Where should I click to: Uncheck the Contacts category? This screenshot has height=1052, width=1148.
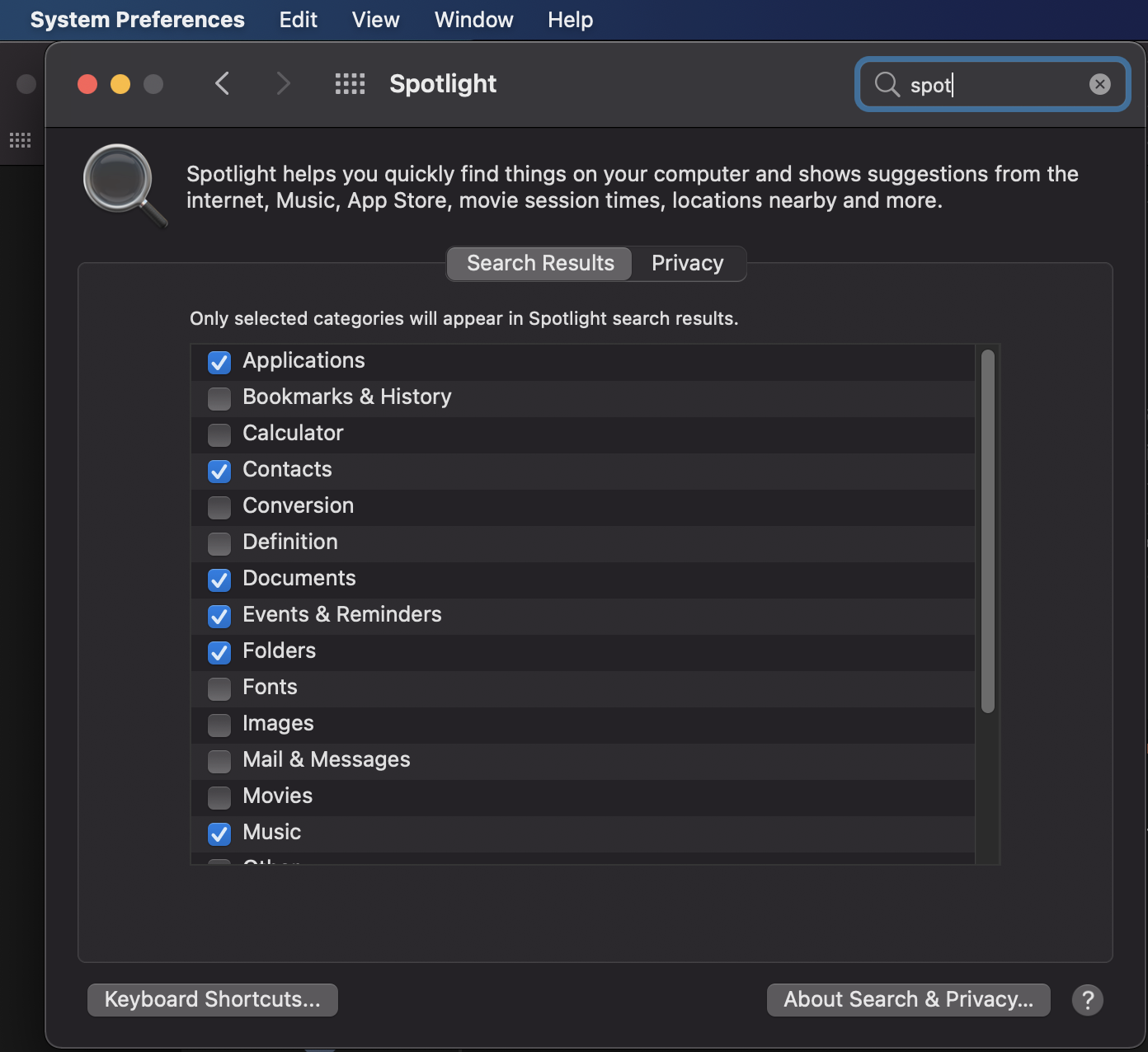point(219,471)
